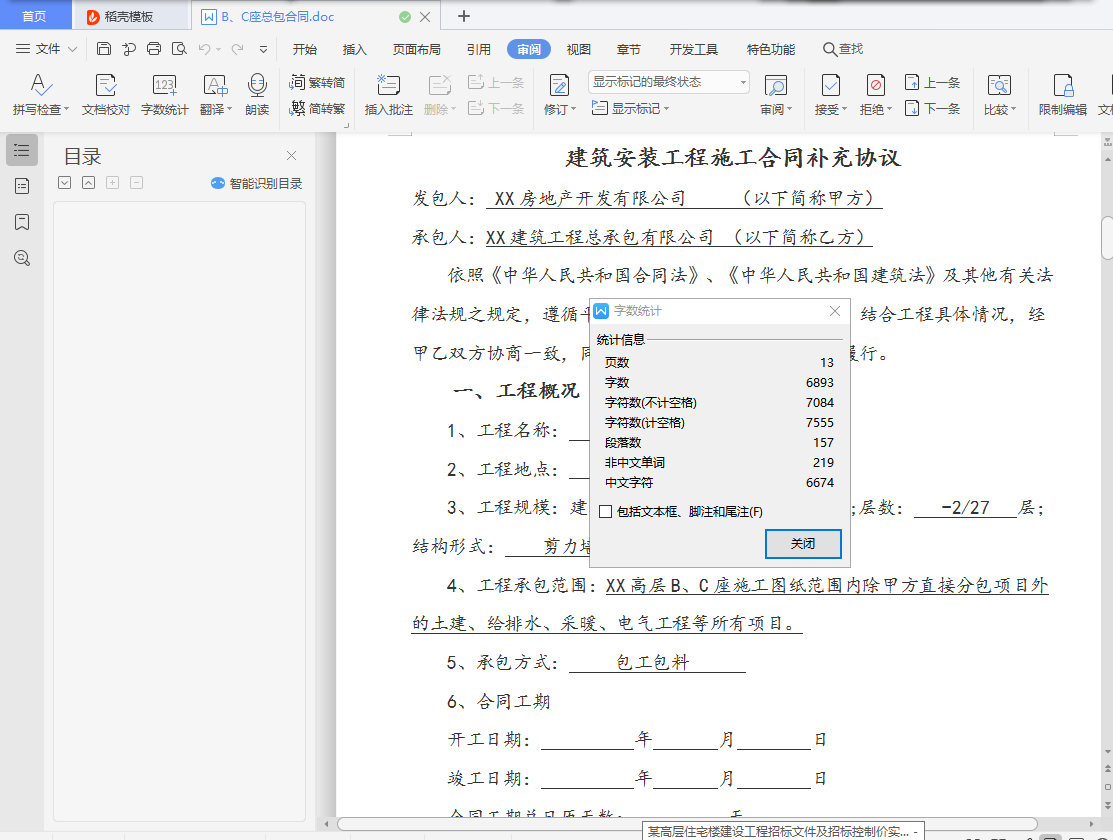Open the 拼写检查 dropdown arrow

coord(67,109)
